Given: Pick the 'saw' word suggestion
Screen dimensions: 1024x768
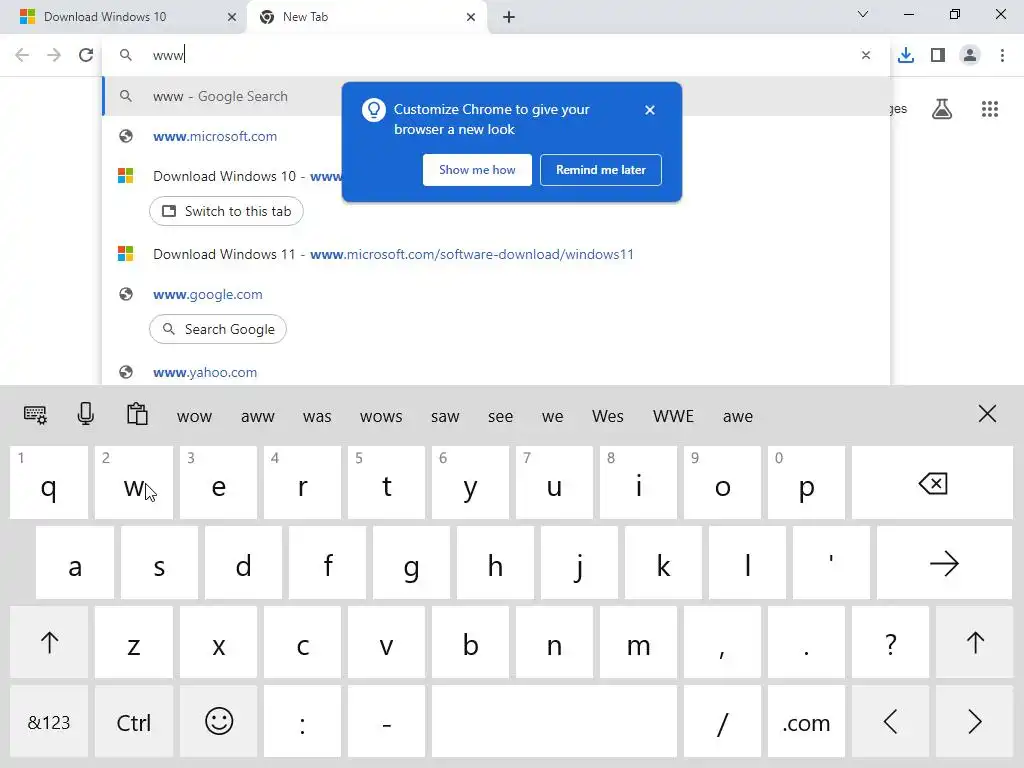Looking at the screenshot, I should (445, 416).
